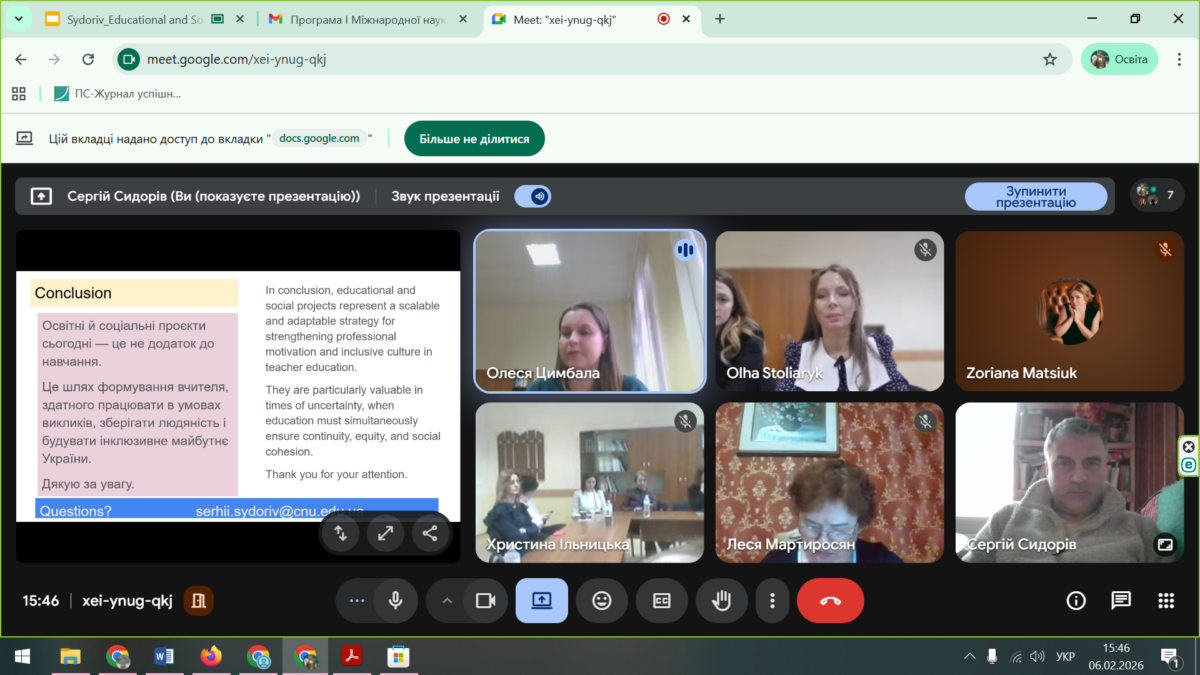
Task: Open the reactions emoji panel
Action: [x=602, y=600]
